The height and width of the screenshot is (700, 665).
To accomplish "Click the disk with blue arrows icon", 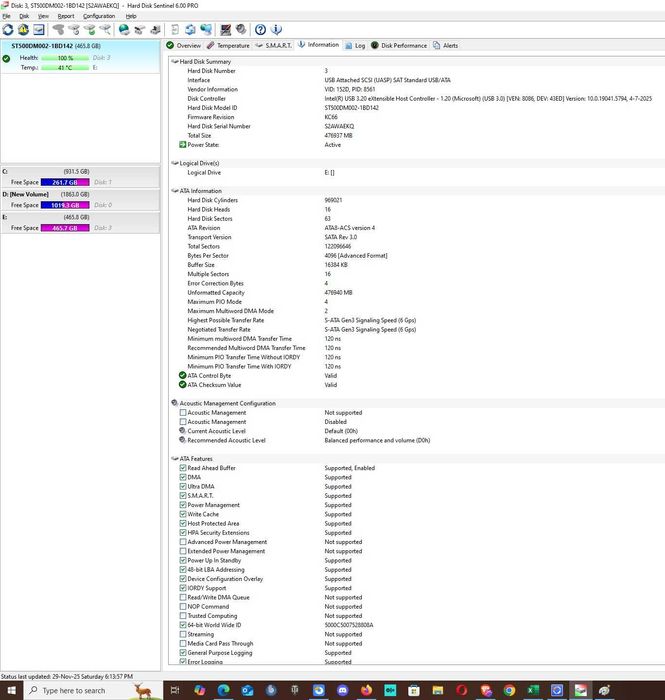I will (x=190, y=30).
